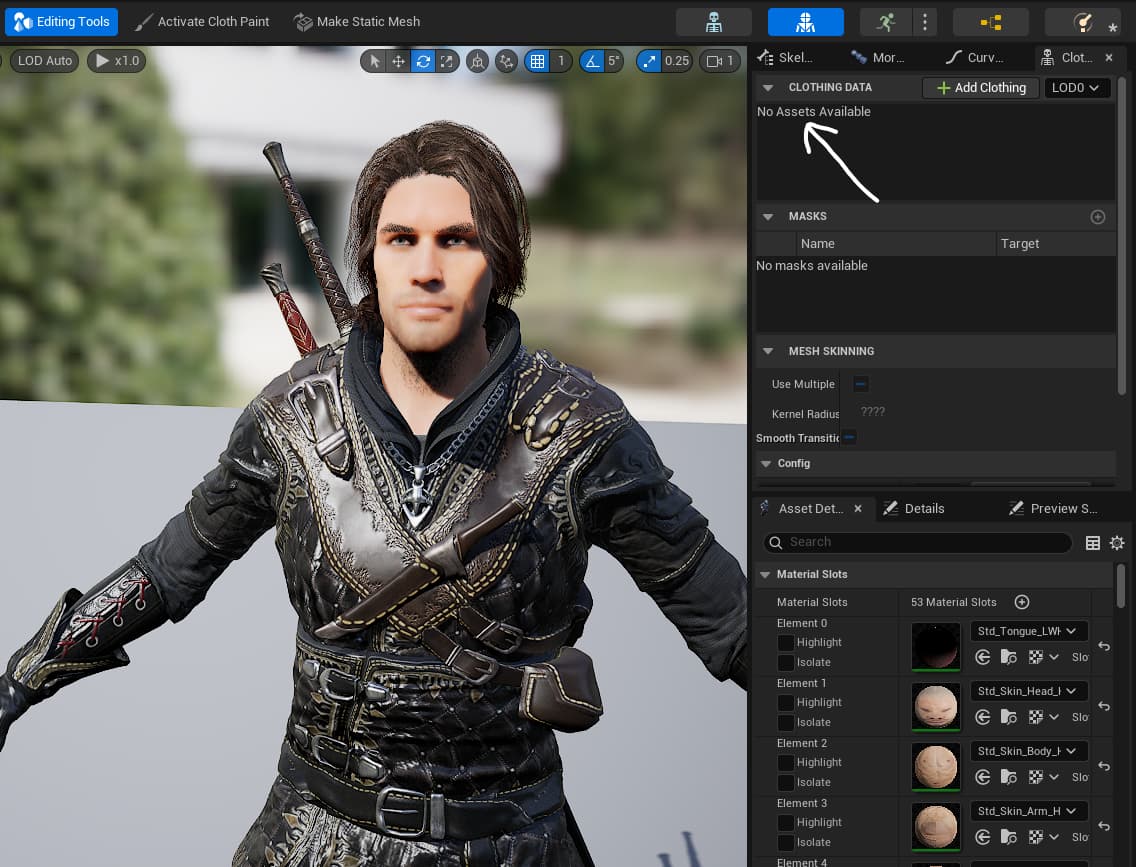Toggle rotation angle snapping

[x=592, y=61]
